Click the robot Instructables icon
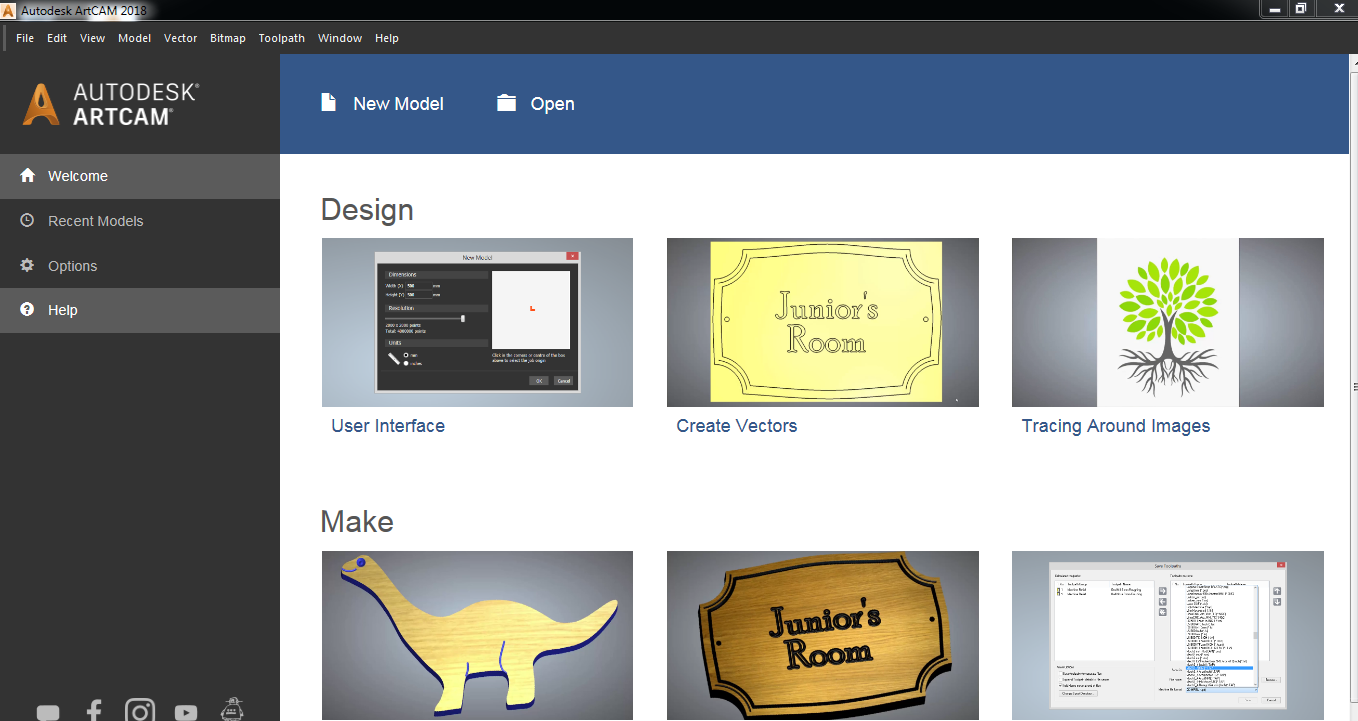This screenshot has width=1358, height=721. coord(232,709)
